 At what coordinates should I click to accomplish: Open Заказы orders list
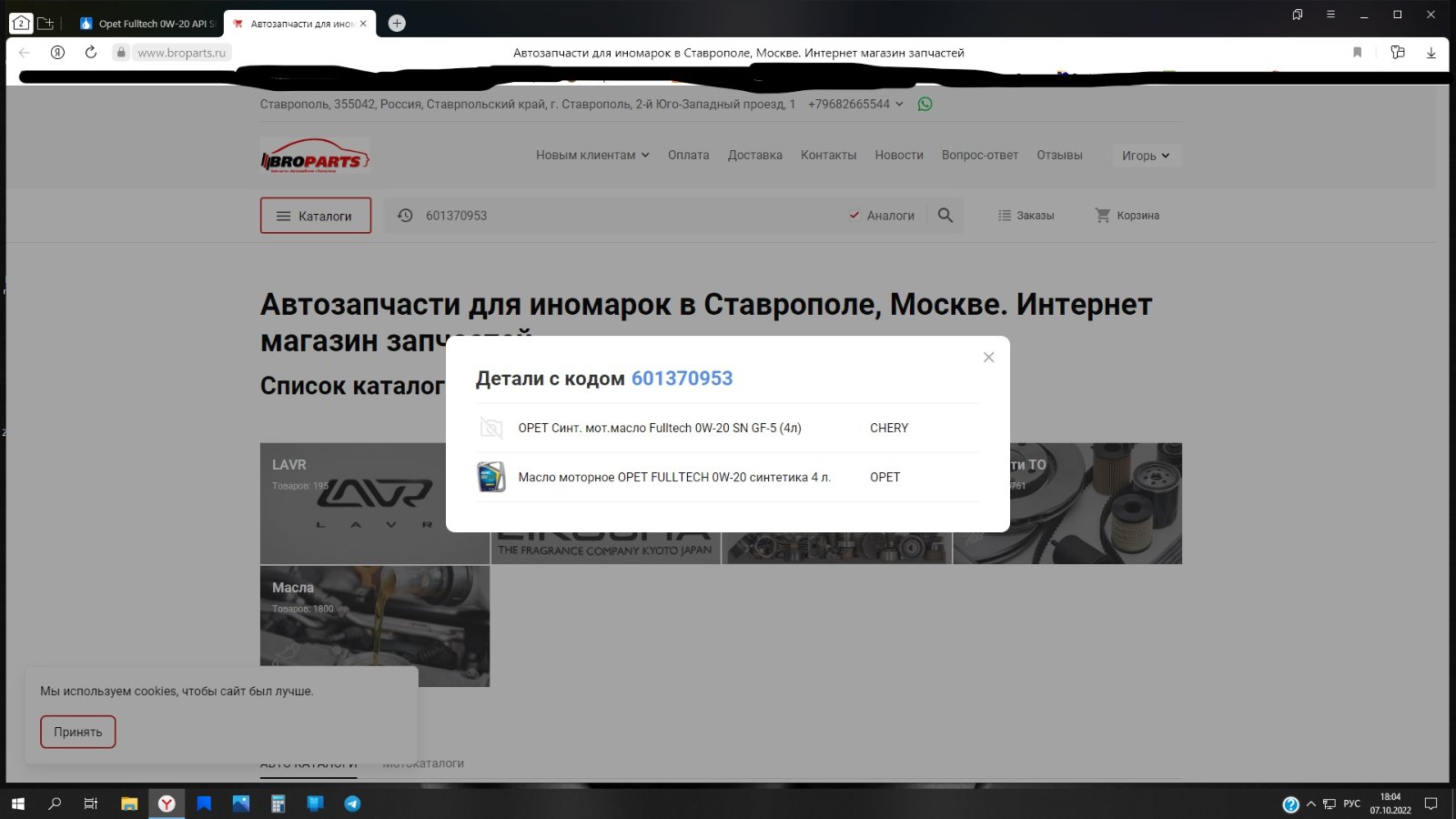point(1026,216)
